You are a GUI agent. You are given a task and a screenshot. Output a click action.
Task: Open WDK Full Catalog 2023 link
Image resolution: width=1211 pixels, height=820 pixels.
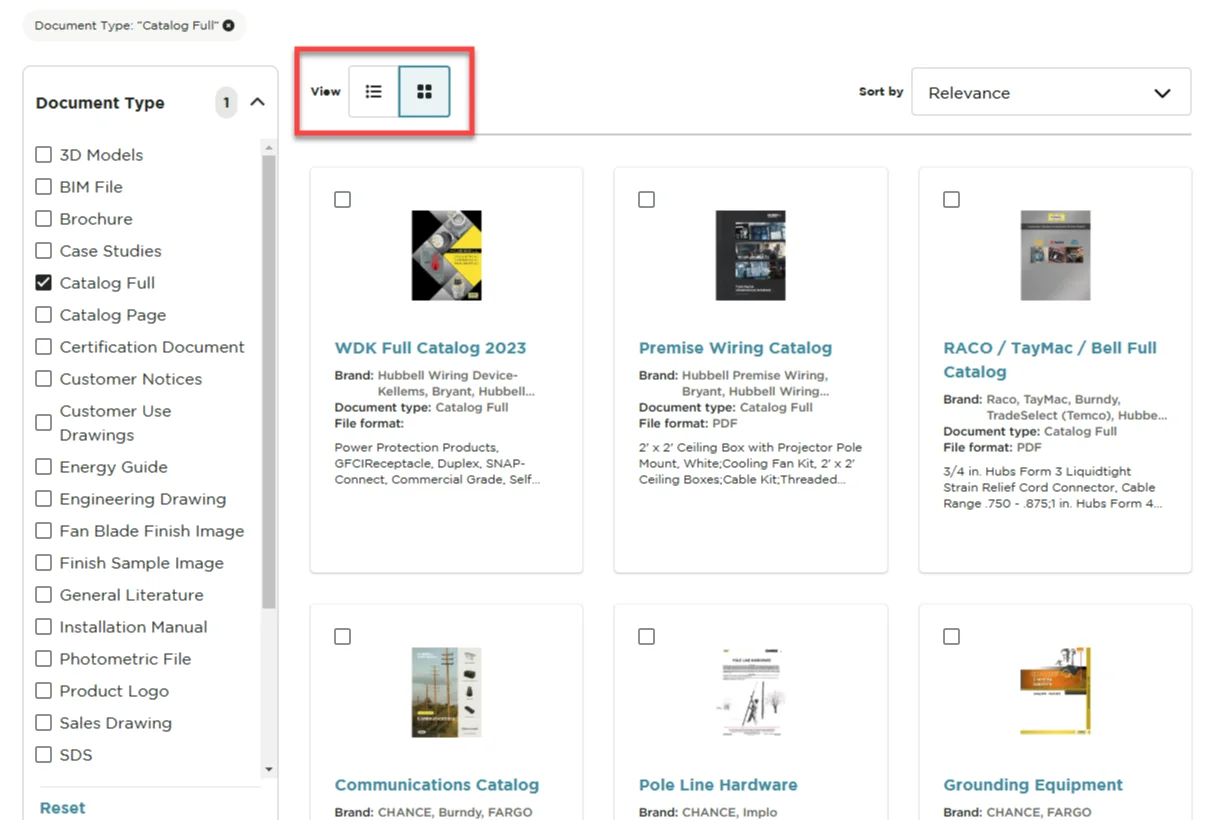430,348
